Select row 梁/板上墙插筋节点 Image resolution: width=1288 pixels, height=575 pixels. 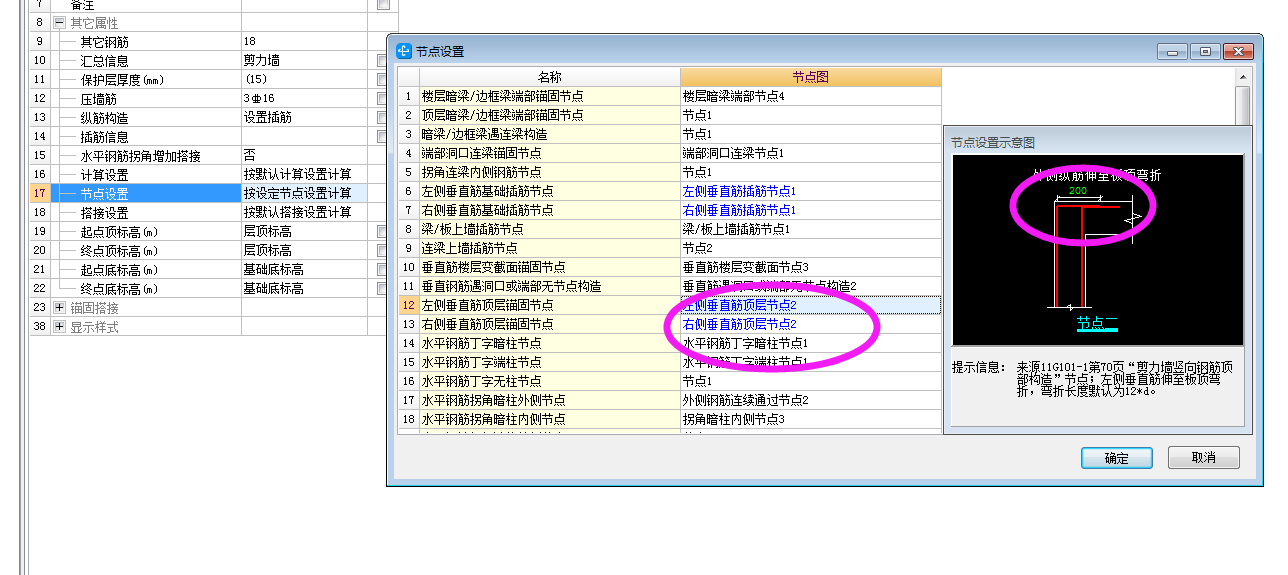(x=550, y=229)
